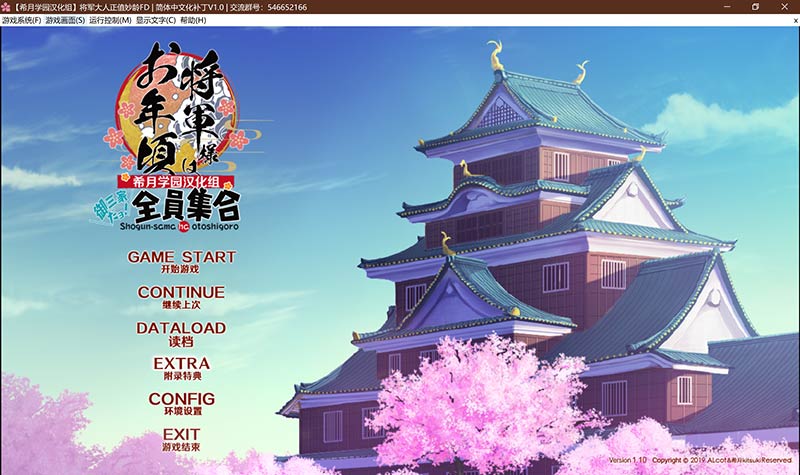Click EXIT to end the game
800x475 pixels.
pyautogui.click(x=181, y=438)
